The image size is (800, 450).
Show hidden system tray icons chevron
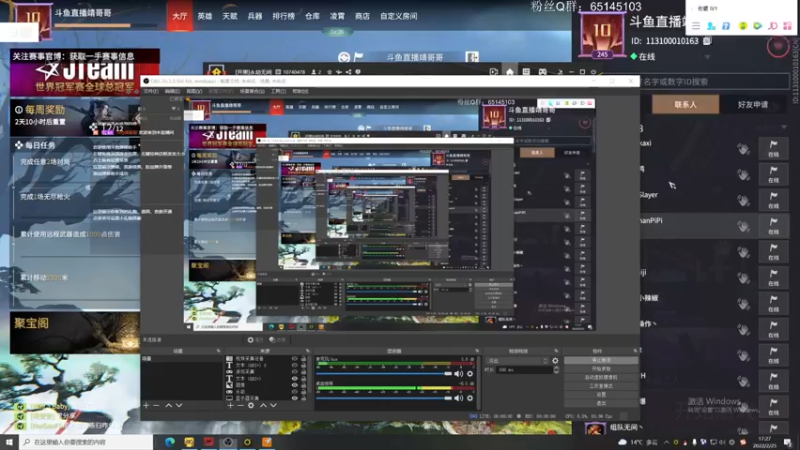pyautogui.click(x=666, y=442)
